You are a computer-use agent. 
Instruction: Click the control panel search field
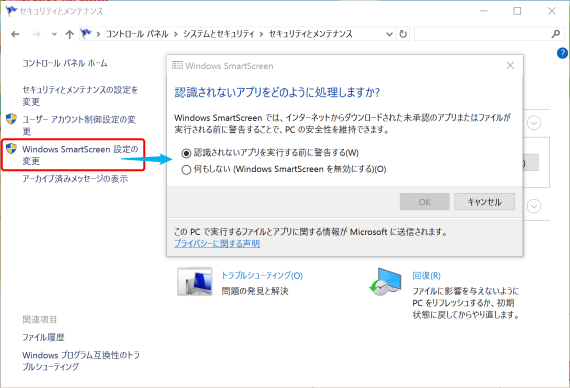(483, 34)
